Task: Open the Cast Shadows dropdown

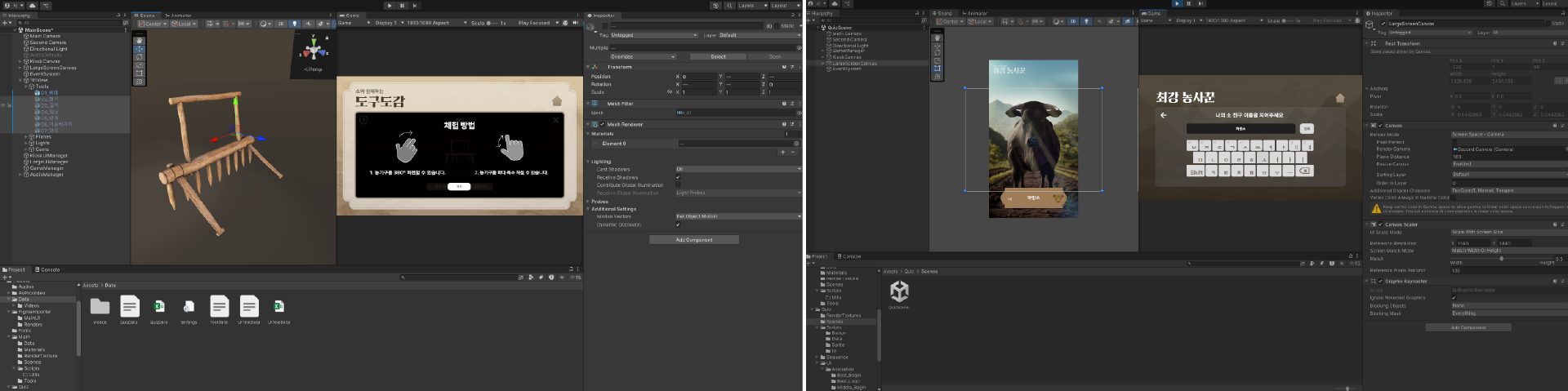Action: (x=738, y=169)
